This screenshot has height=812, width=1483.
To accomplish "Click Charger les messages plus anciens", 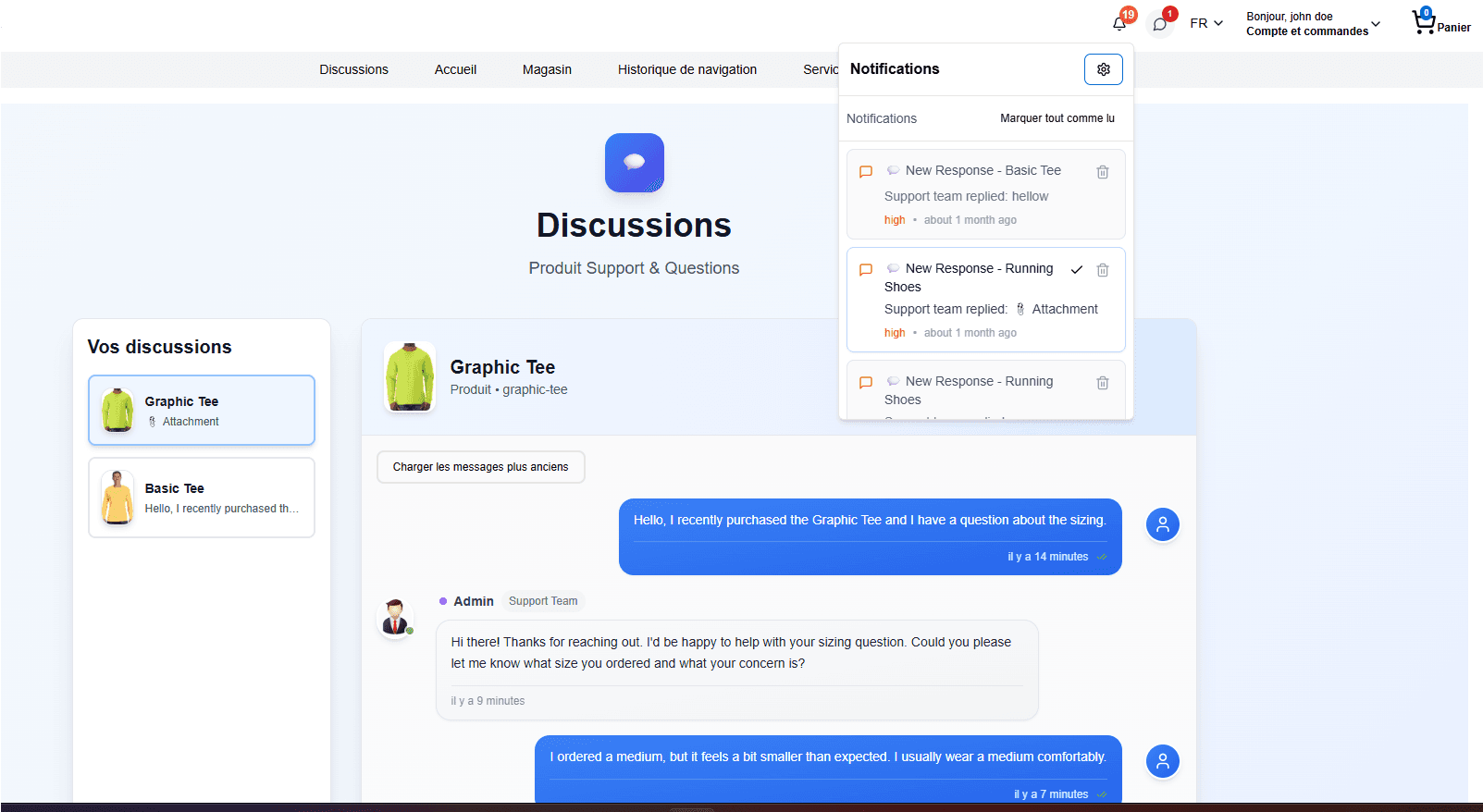I will pos(480,467).
